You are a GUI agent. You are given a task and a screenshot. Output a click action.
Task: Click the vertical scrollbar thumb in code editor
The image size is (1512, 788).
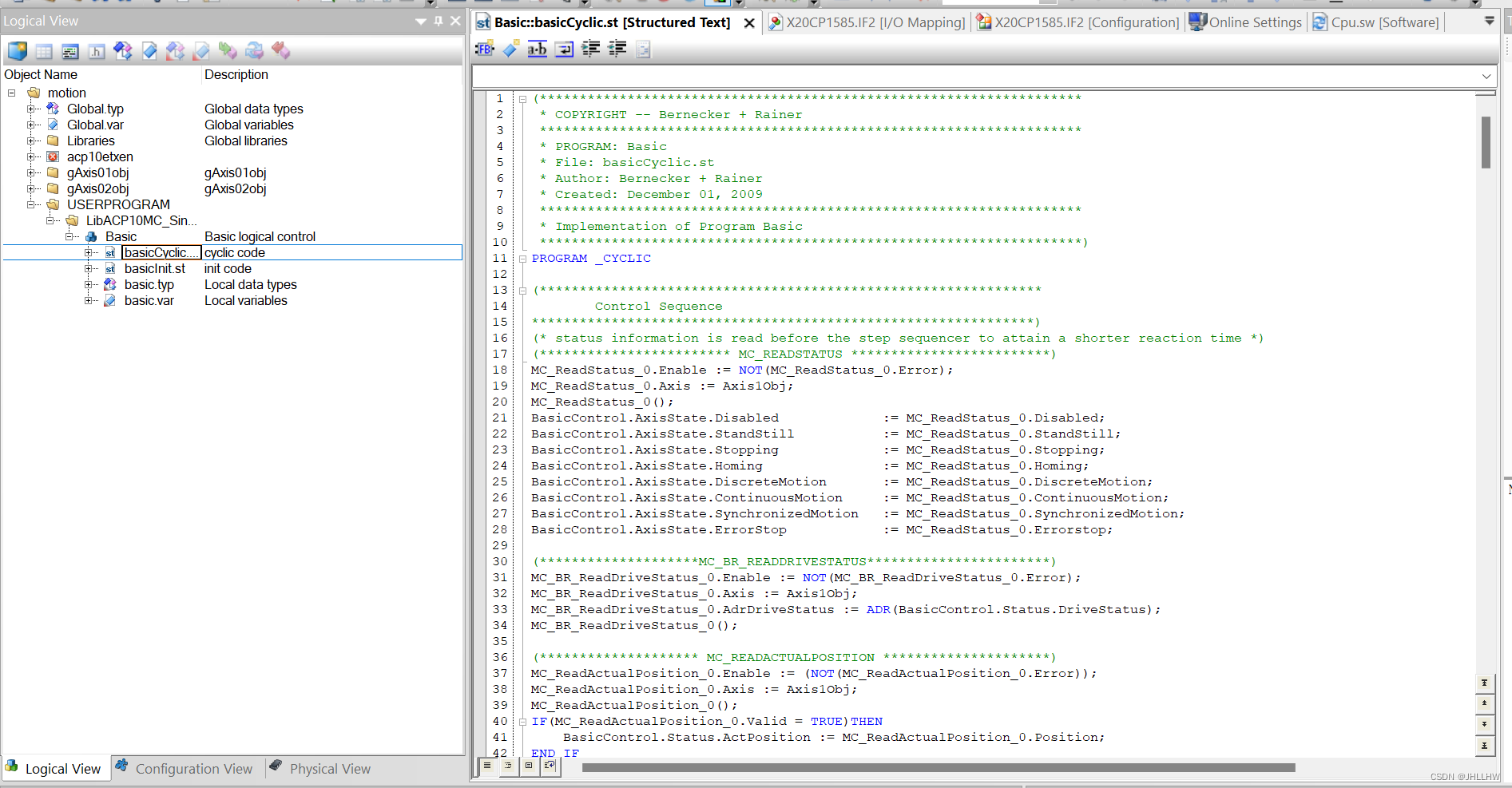(1486, 142)
